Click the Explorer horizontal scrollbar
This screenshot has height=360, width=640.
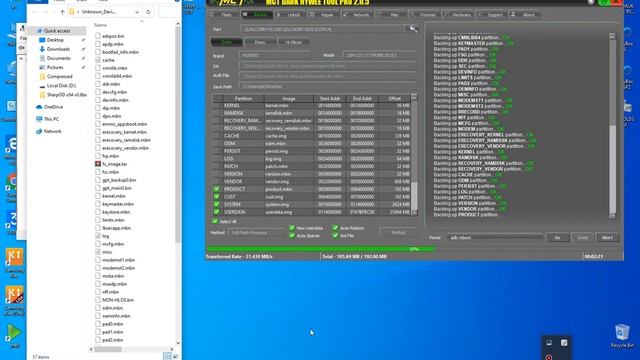108,349
